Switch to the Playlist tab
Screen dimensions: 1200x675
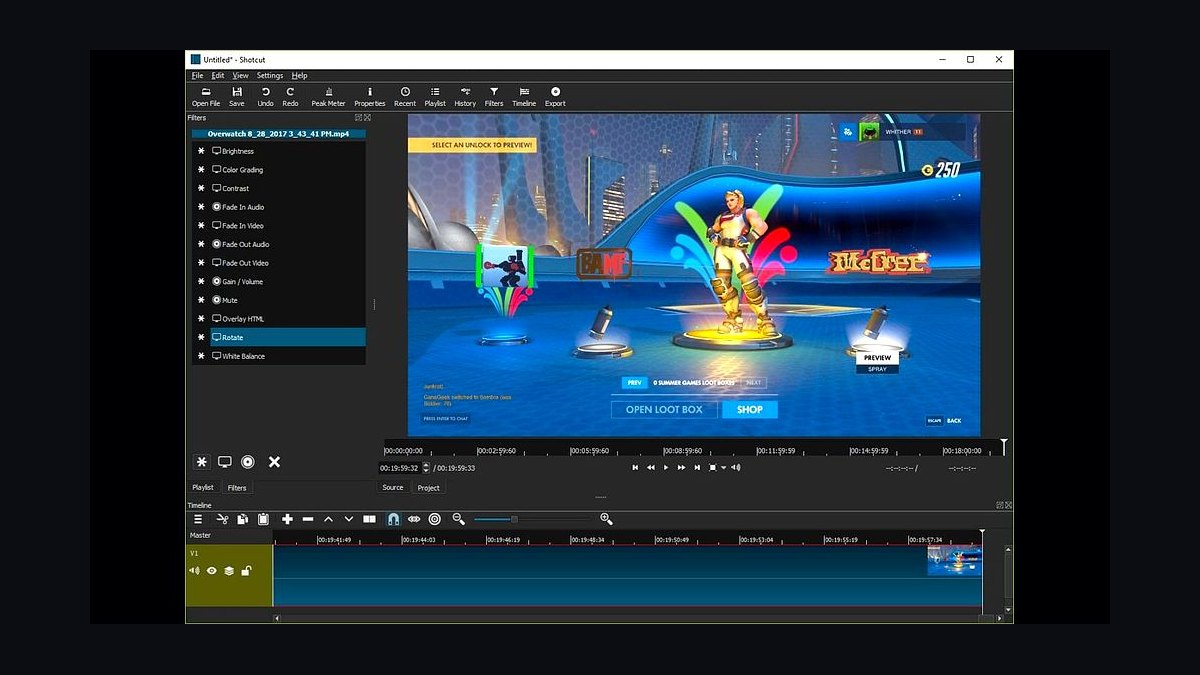click(203, 488)
